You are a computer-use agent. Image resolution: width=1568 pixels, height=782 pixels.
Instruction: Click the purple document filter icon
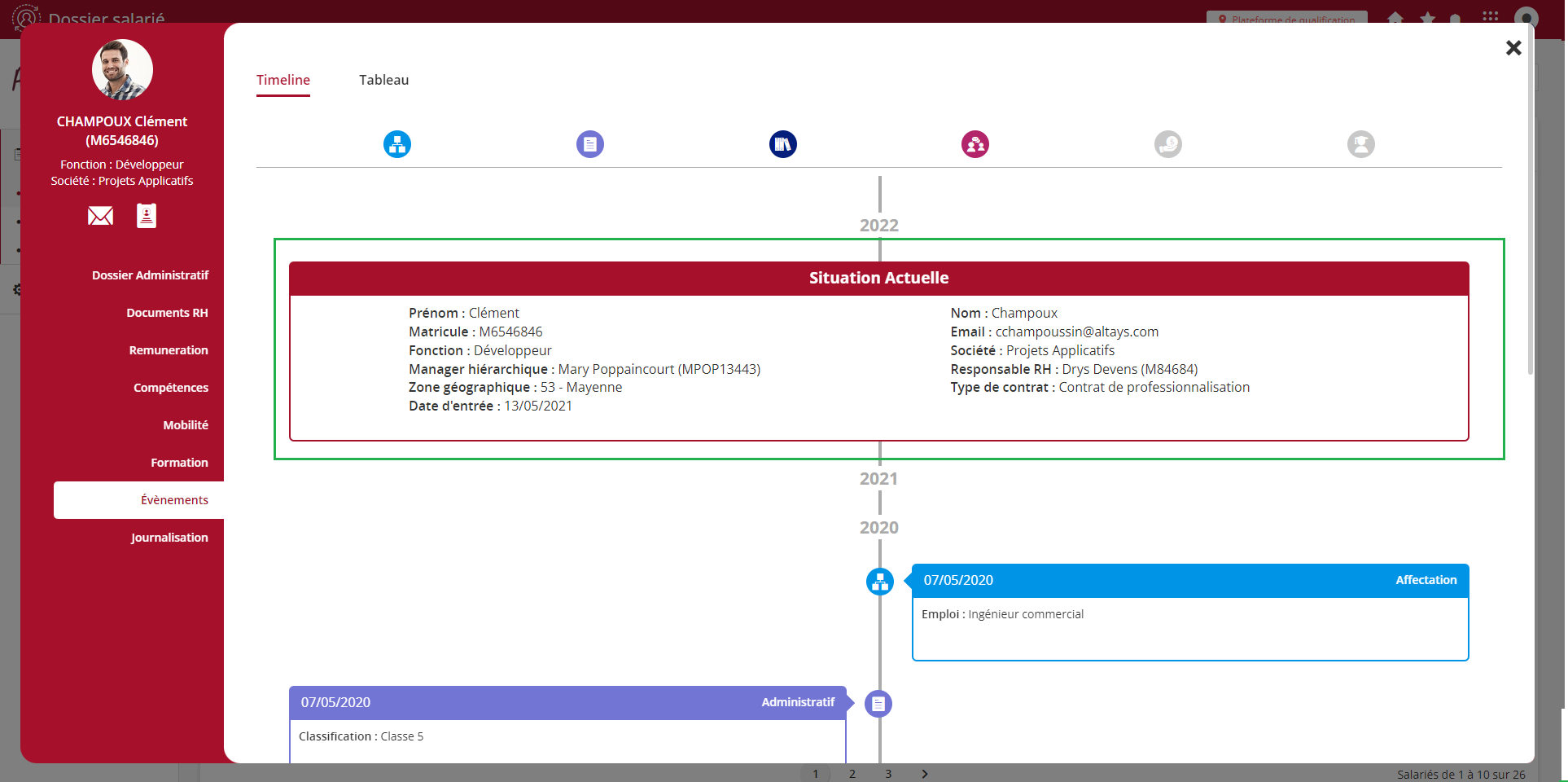pyautogui.click(x=590, y=144)
